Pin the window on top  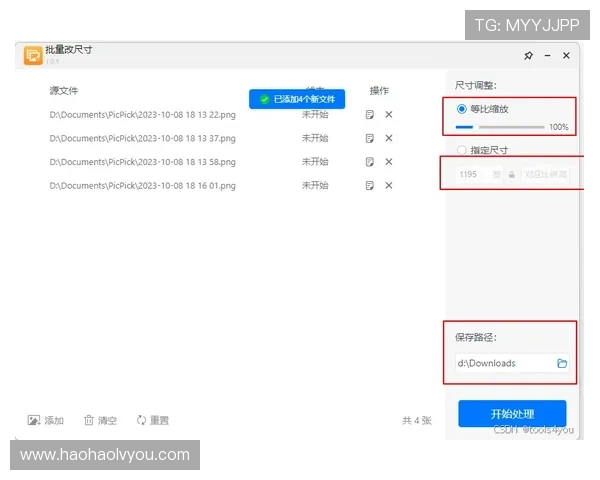click(x=528, y=56)
